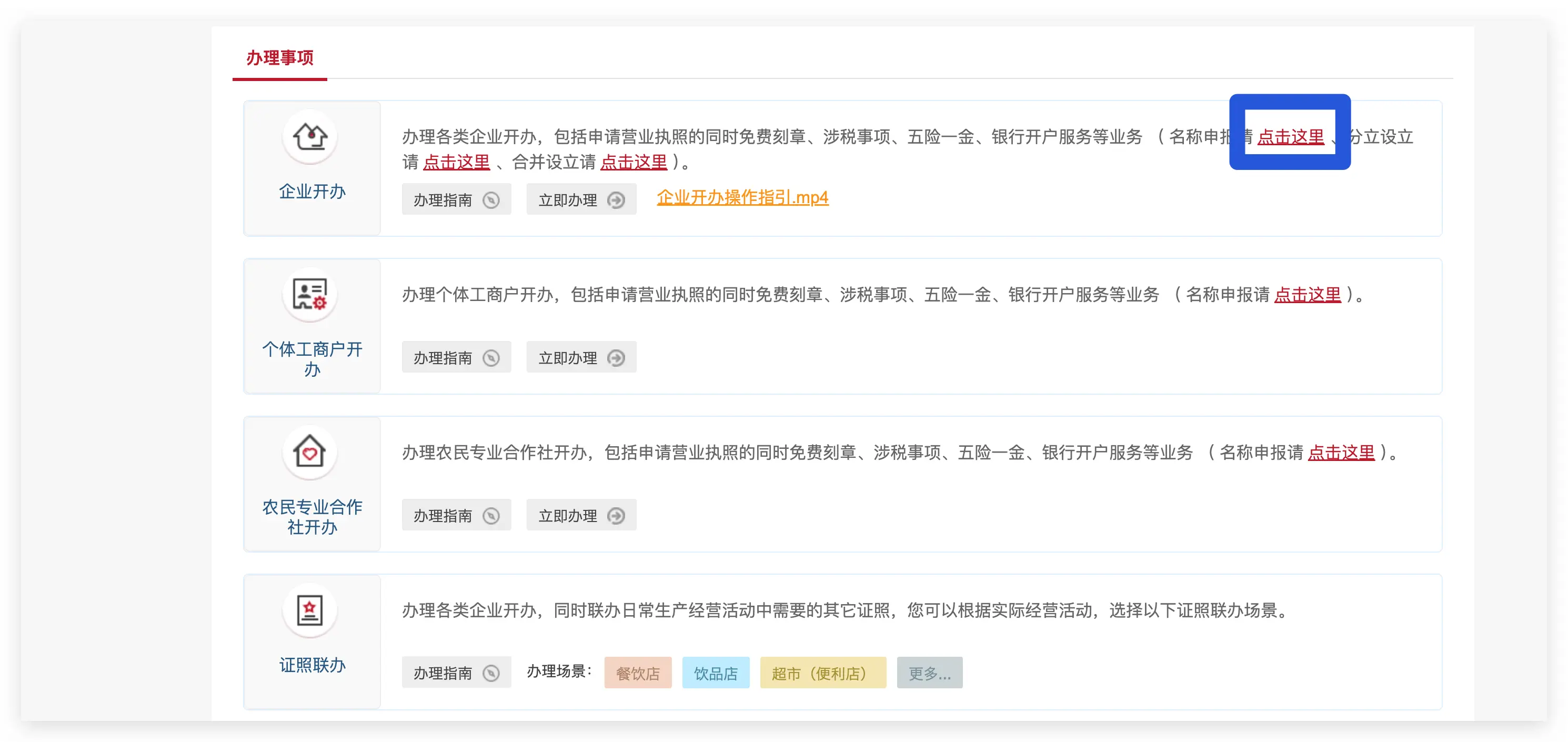
Task: Click 立即办理 arrow icon in 农民专业合作社 row
Action: pos(617,516)
